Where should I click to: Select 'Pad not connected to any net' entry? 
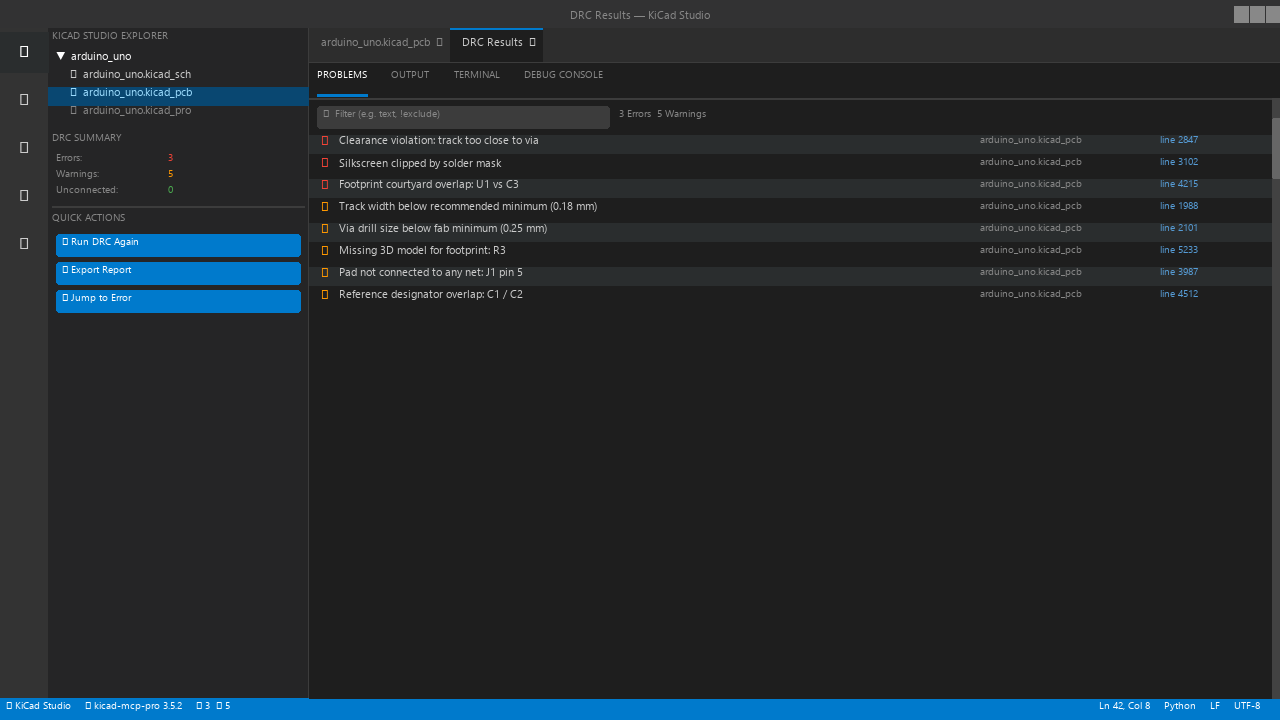431,273
